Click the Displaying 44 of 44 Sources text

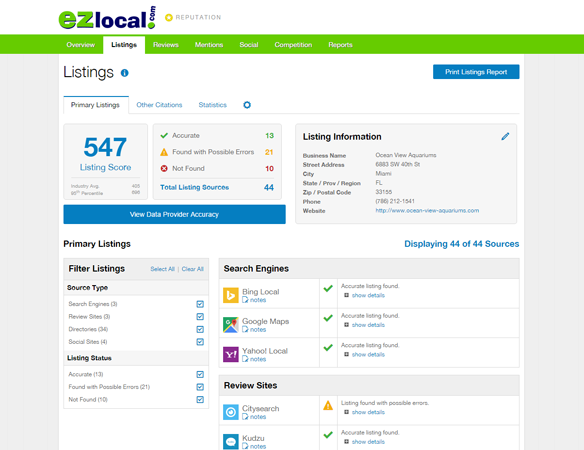[461, 244]
